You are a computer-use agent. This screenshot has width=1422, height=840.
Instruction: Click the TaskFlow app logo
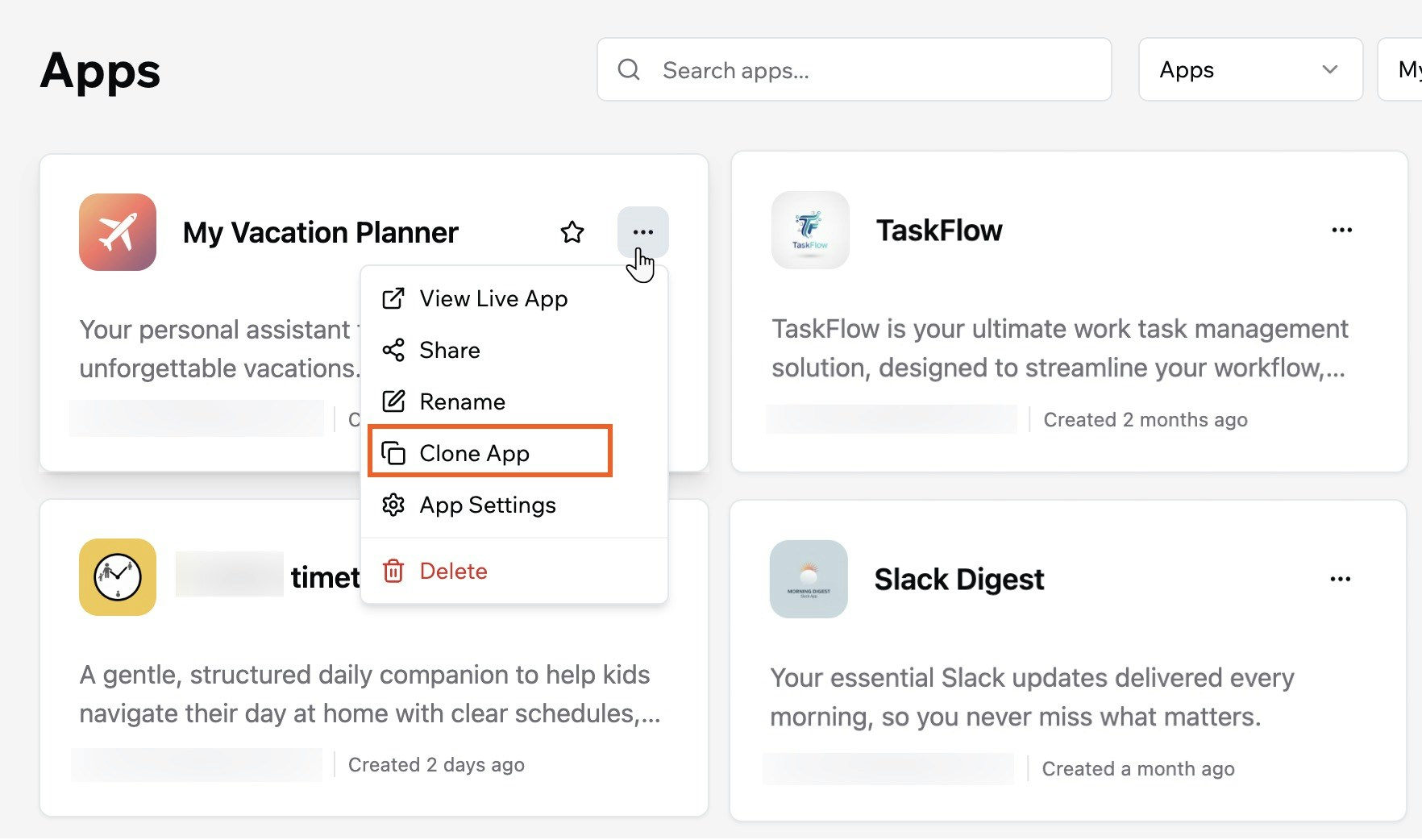[x=809, y=231]
